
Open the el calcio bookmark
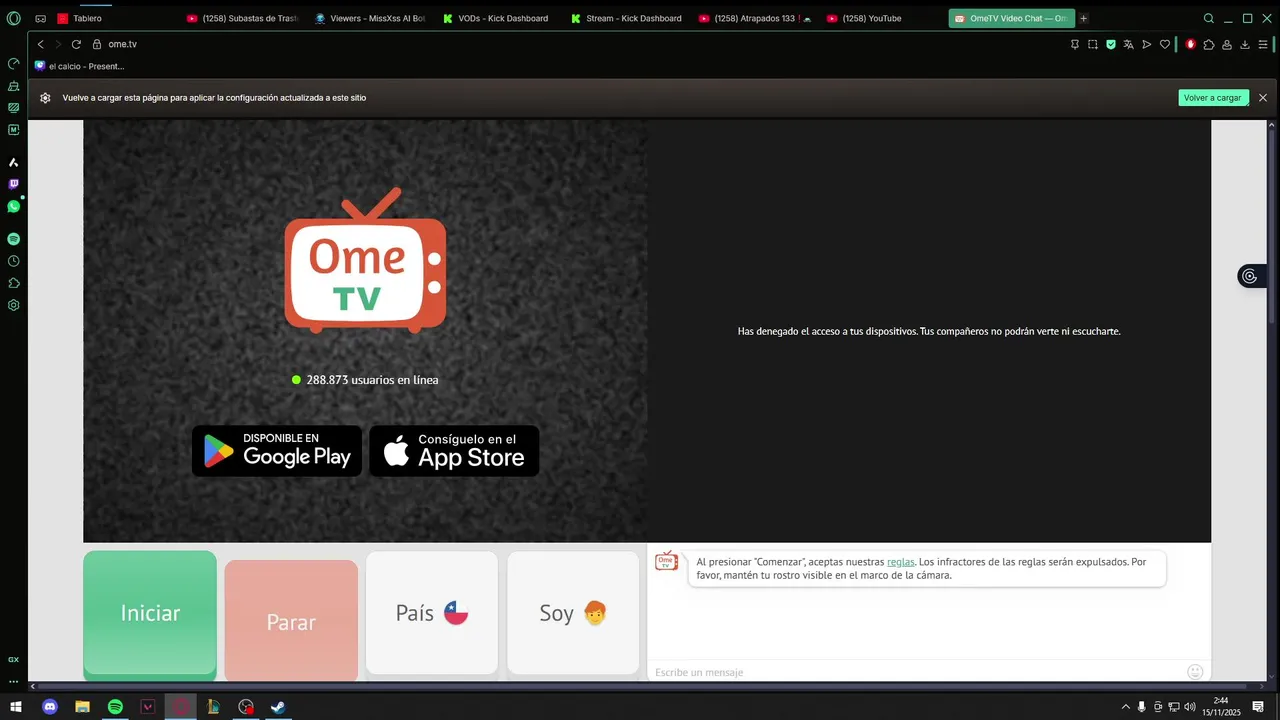click(79, 66)
